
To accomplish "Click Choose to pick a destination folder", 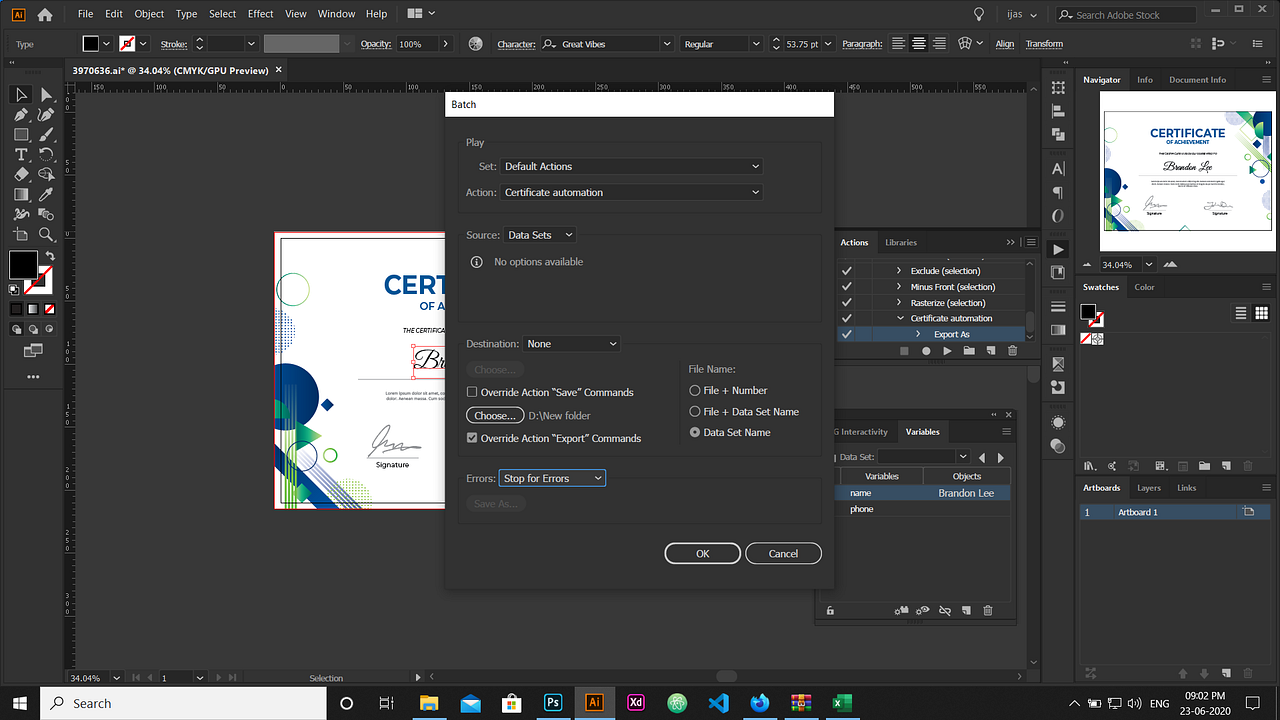I will pyautogui.click(x=494, y=414).
